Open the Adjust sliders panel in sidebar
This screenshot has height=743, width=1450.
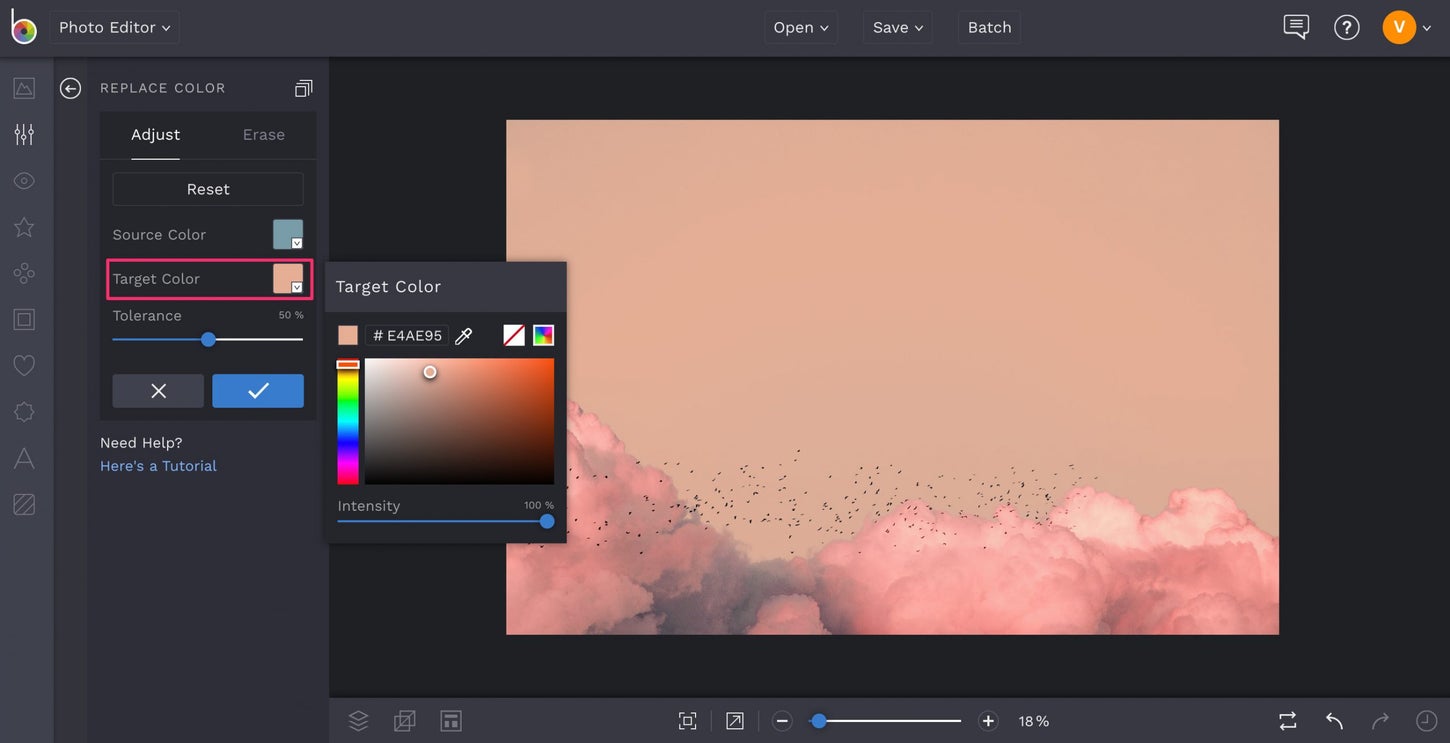coord(24,133)
